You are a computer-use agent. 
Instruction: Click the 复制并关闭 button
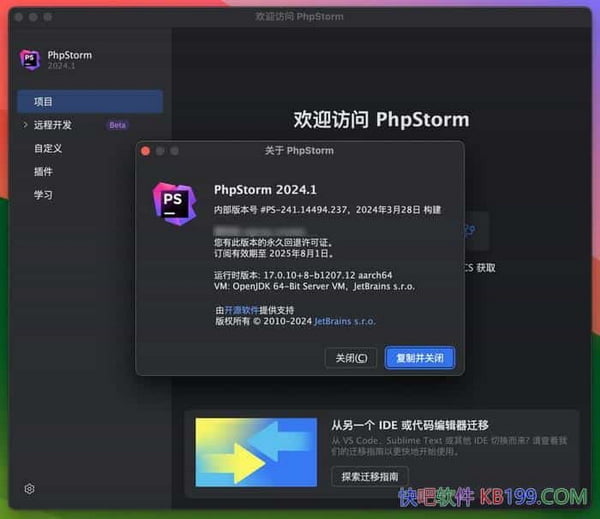[x=420, y=357]
